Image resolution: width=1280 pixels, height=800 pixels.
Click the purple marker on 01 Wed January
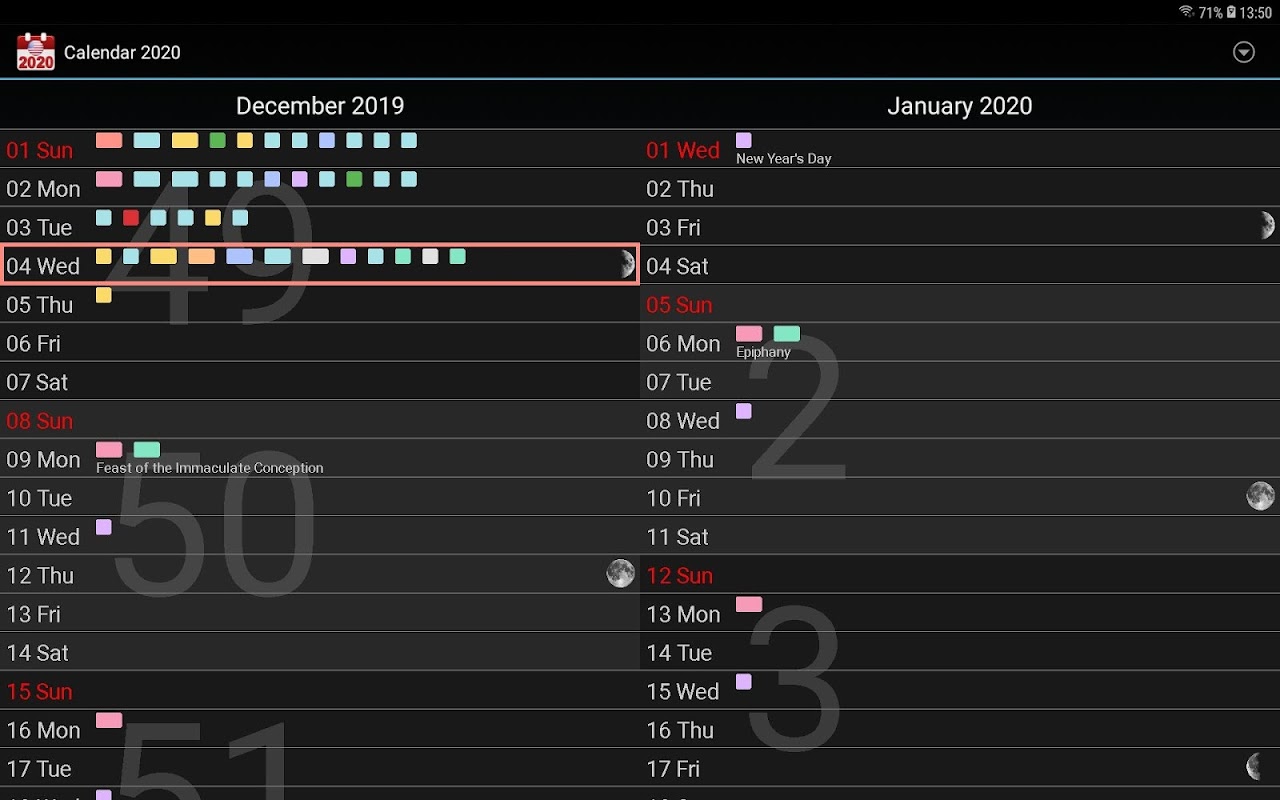[744, 140]
